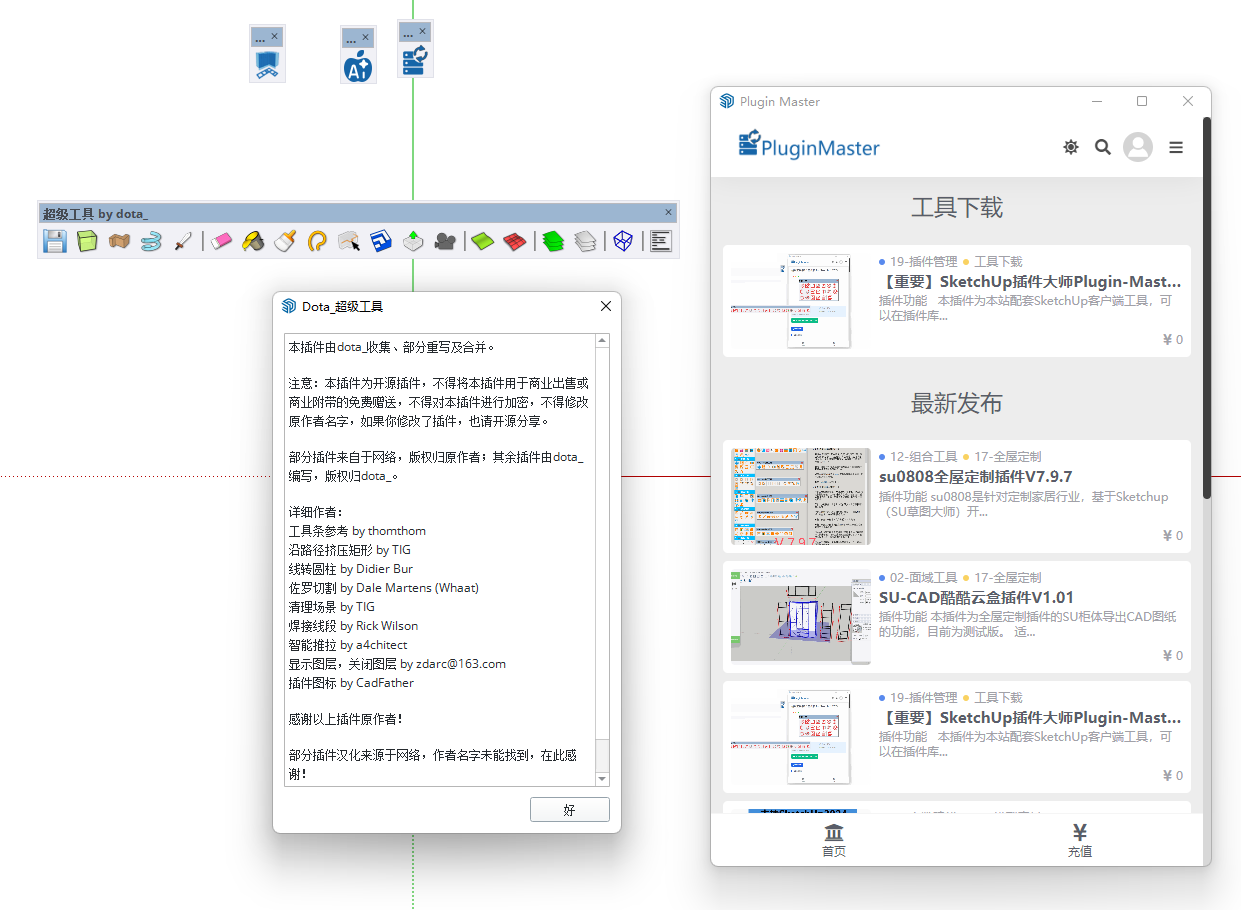The height and width of the screenshot is (910, 1241).
Task: Click the video camera icon in toolbar
Action: tap(445, 241)
